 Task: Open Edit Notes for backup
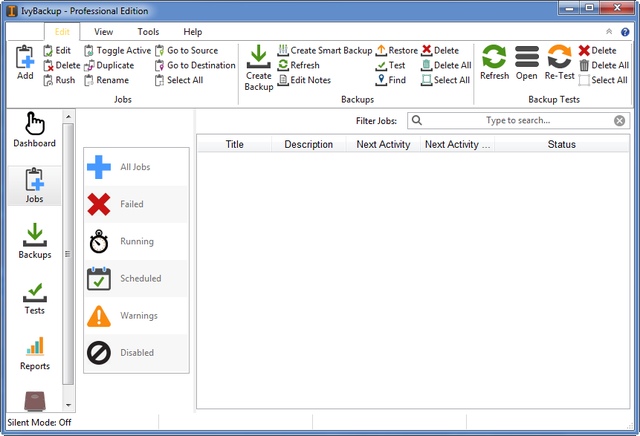coord(304,80)
